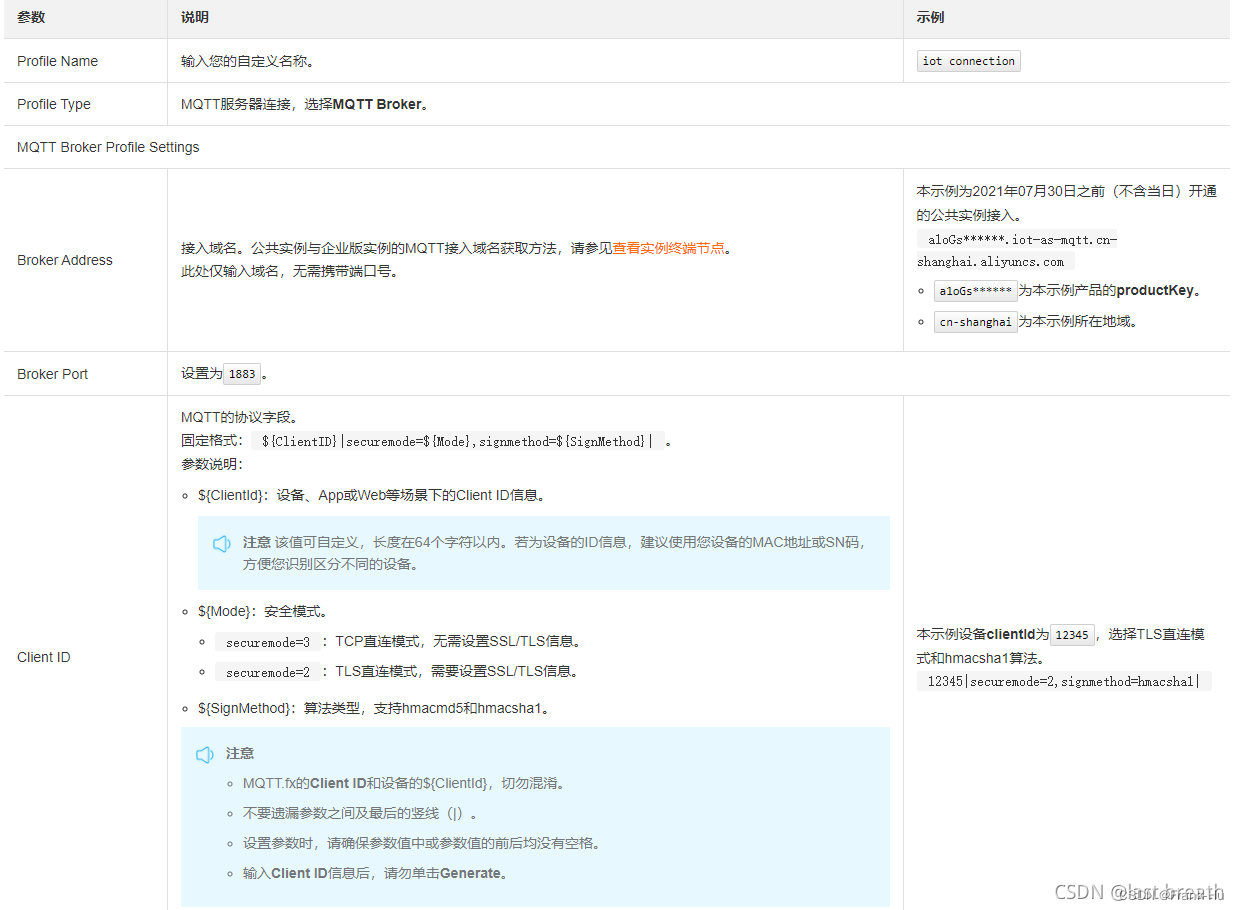Click the 不要遗漏参数之间及最后的竖线 note line
This screenshot has height=910, width=1239.
coord(360,813)
